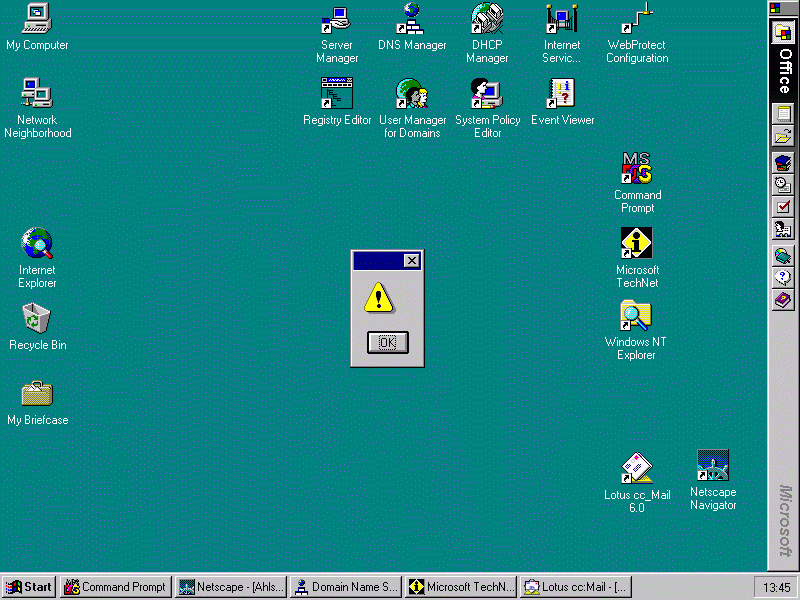Click the red checkmark task icon on Office bar
The width and height of the screenshot is (800, 600).
click(x=783, y=207)
